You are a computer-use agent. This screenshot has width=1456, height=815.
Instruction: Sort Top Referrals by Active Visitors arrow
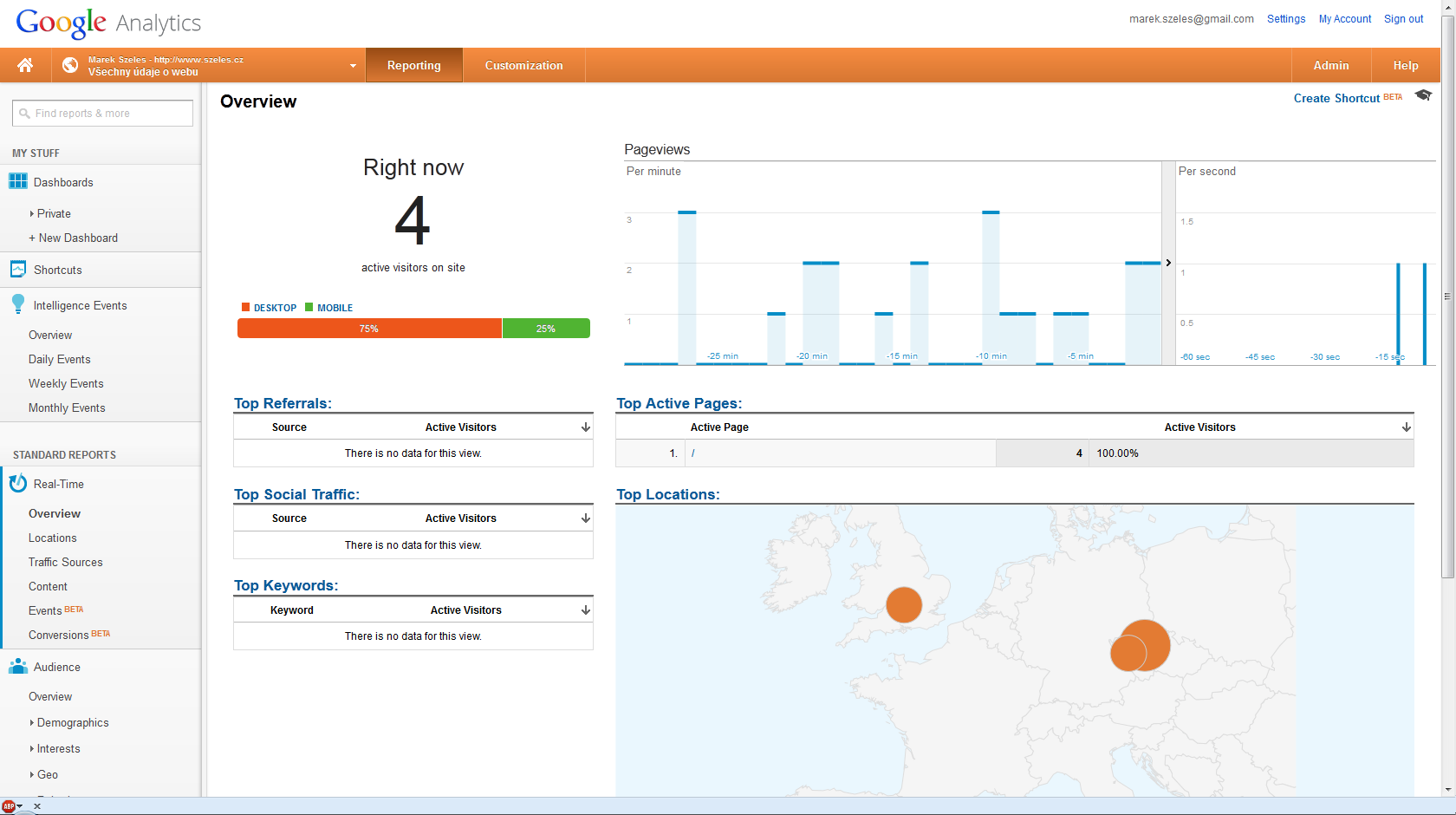point(586,427)
